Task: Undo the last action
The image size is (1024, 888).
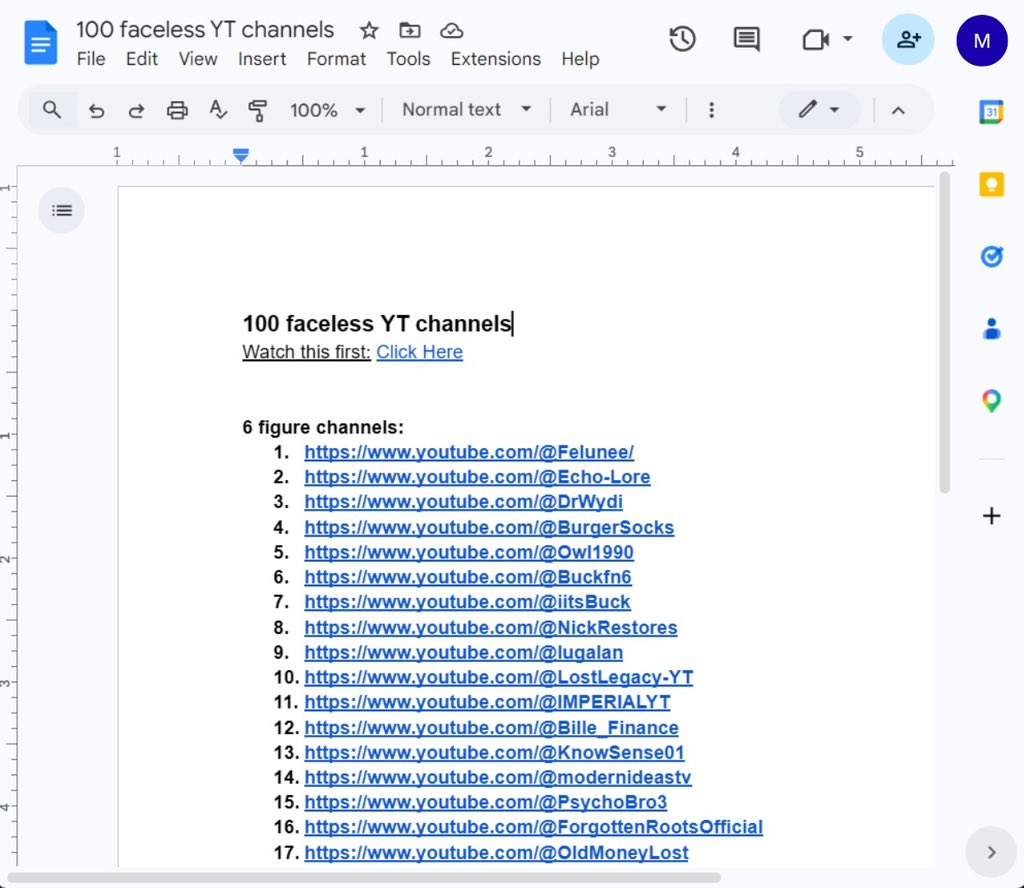Action: 96,110
